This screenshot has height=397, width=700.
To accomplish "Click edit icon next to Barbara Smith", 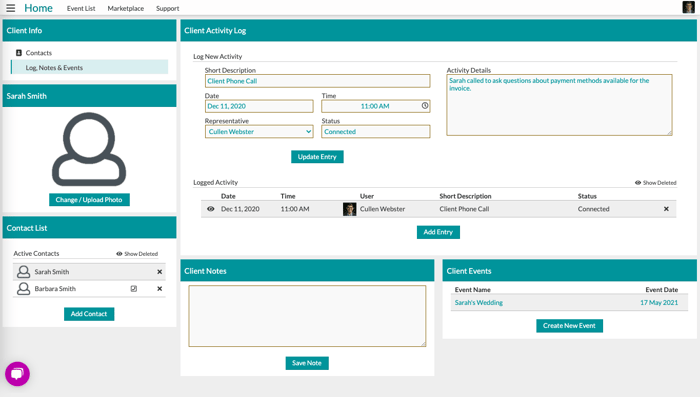I will point(133,288).
